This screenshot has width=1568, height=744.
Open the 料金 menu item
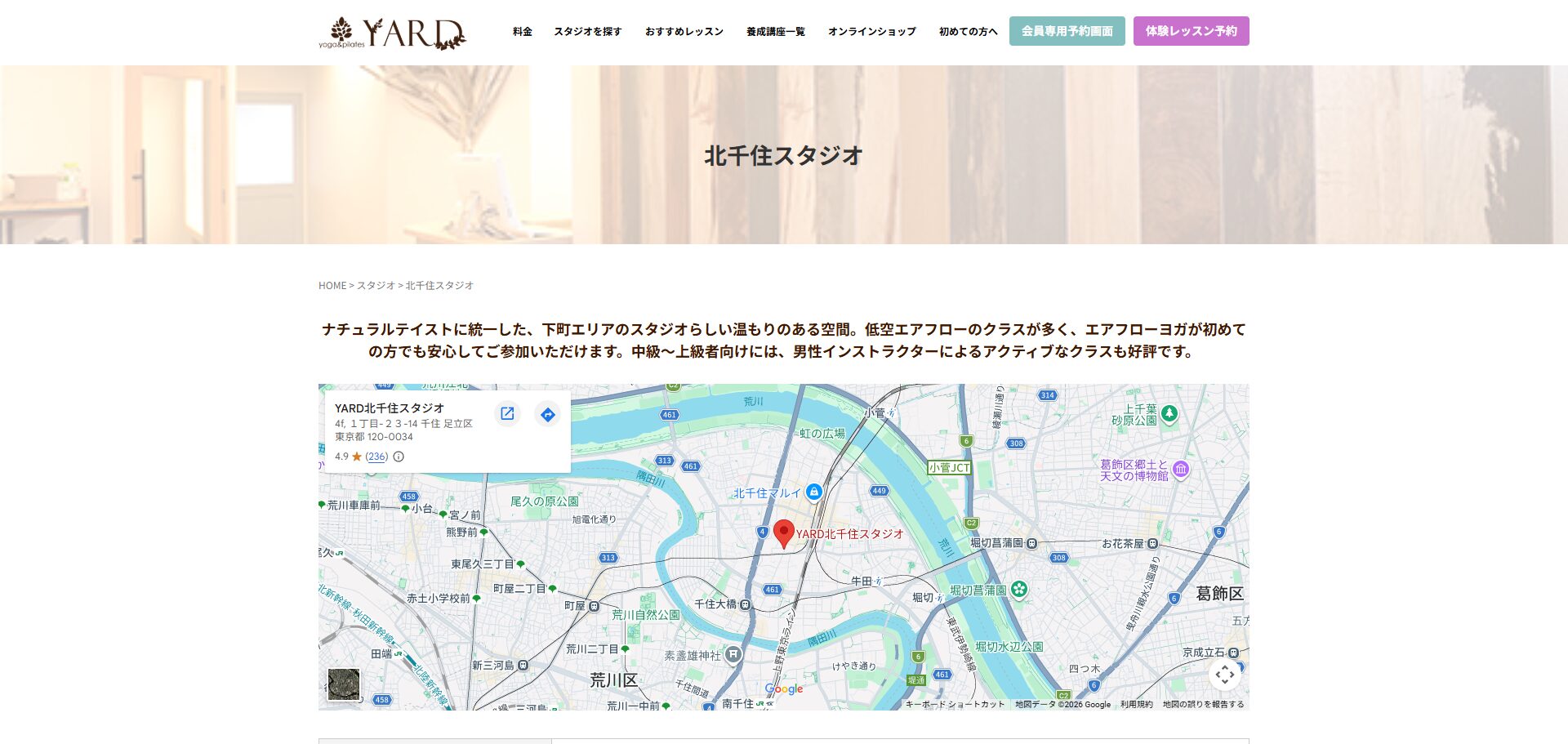[523, 32]
